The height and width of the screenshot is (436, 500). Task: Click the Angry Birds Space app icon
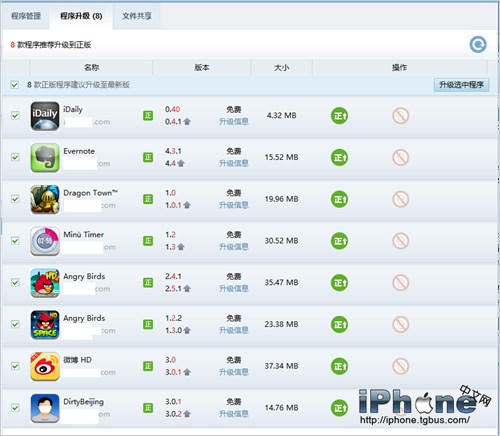(x=45, y=325)
